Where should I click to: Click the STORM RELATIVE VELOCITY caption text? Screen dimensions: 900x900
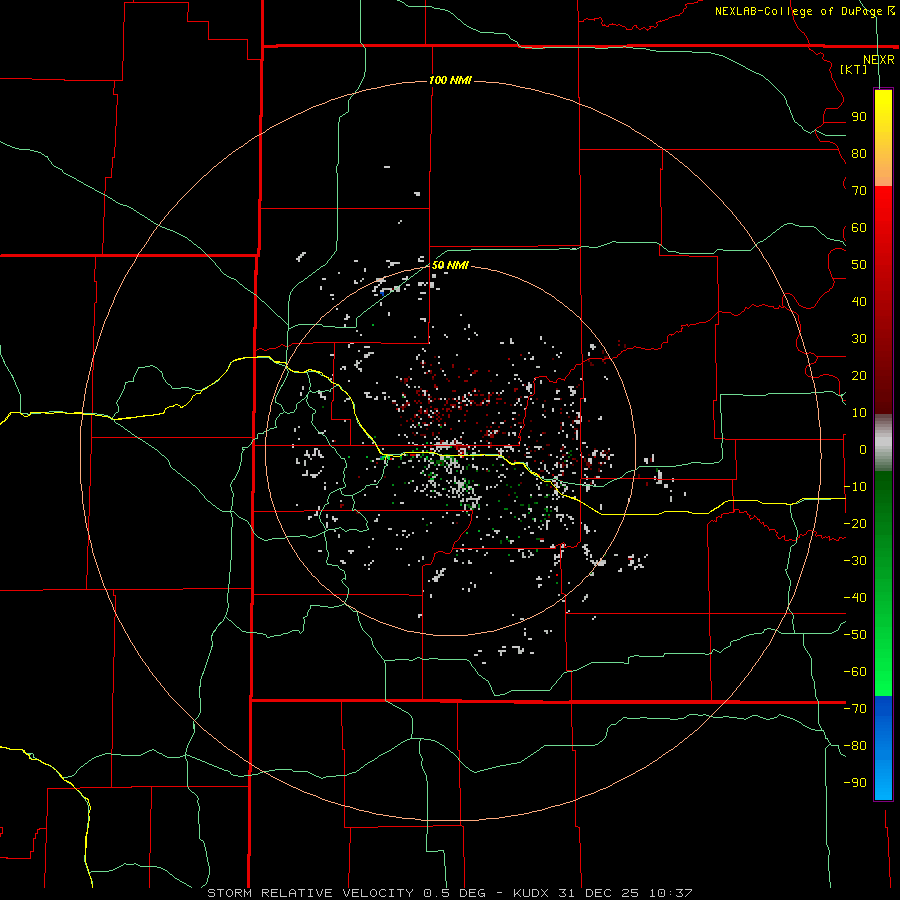[311, 893]
